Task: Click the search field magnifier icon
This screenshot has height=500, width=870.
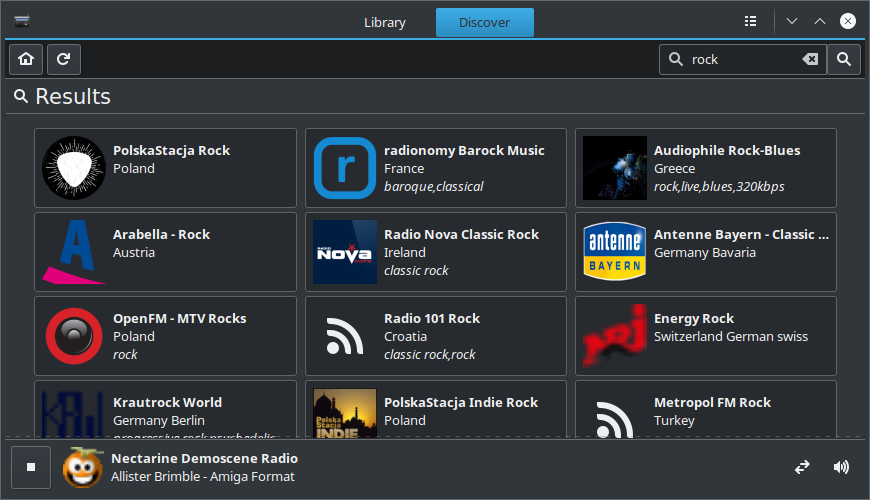Action: [676, 59]
